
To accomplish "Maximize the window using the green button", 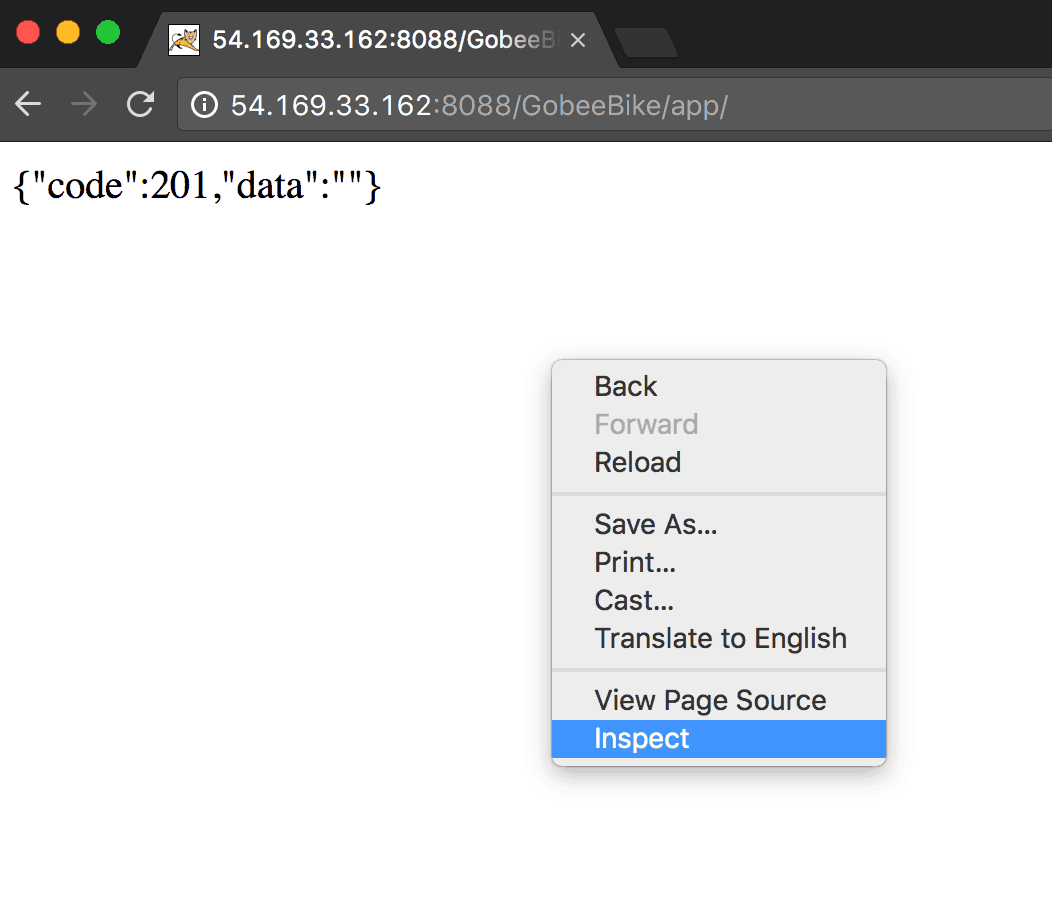I will [108, 32].
